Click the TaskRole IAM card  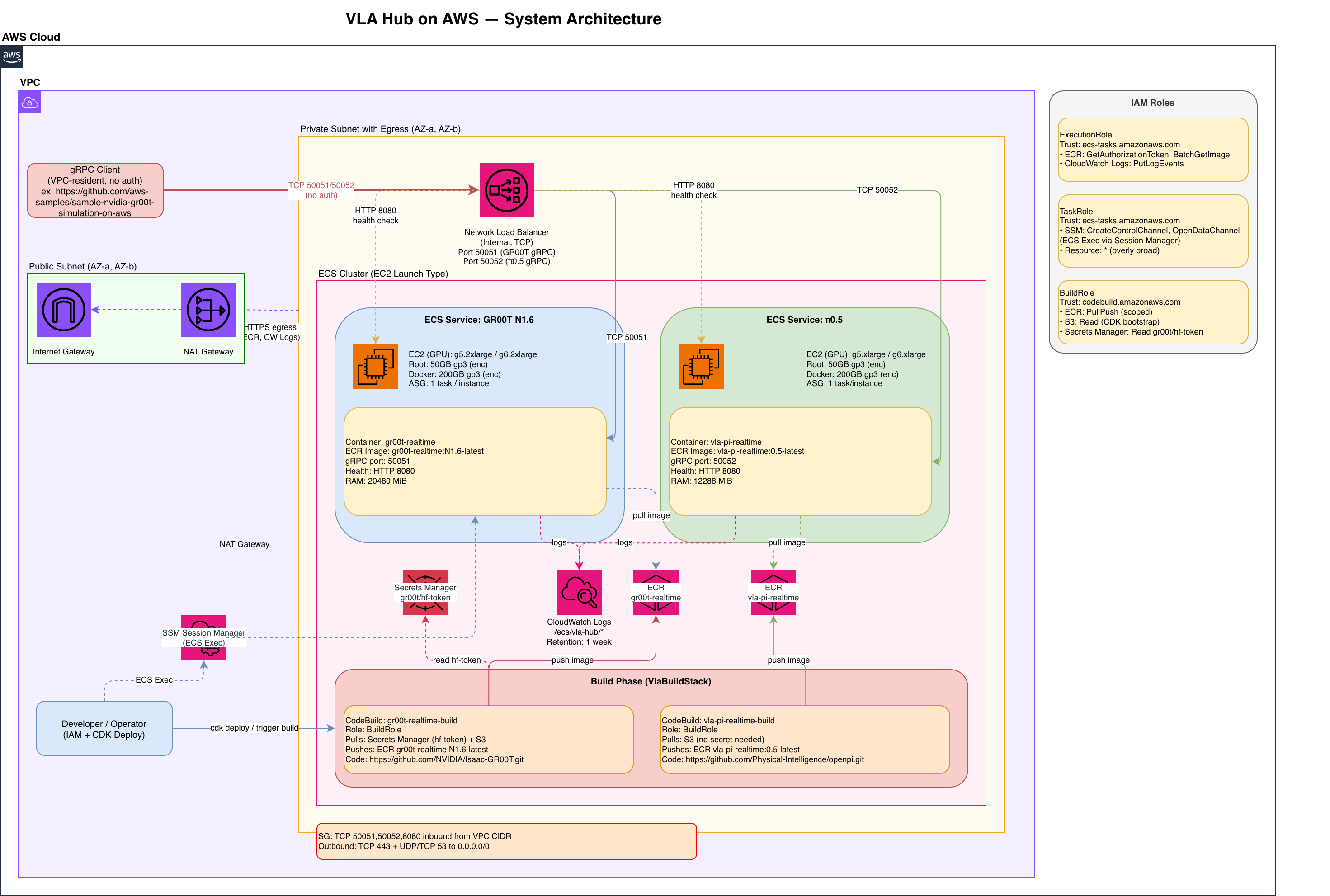1153,231
